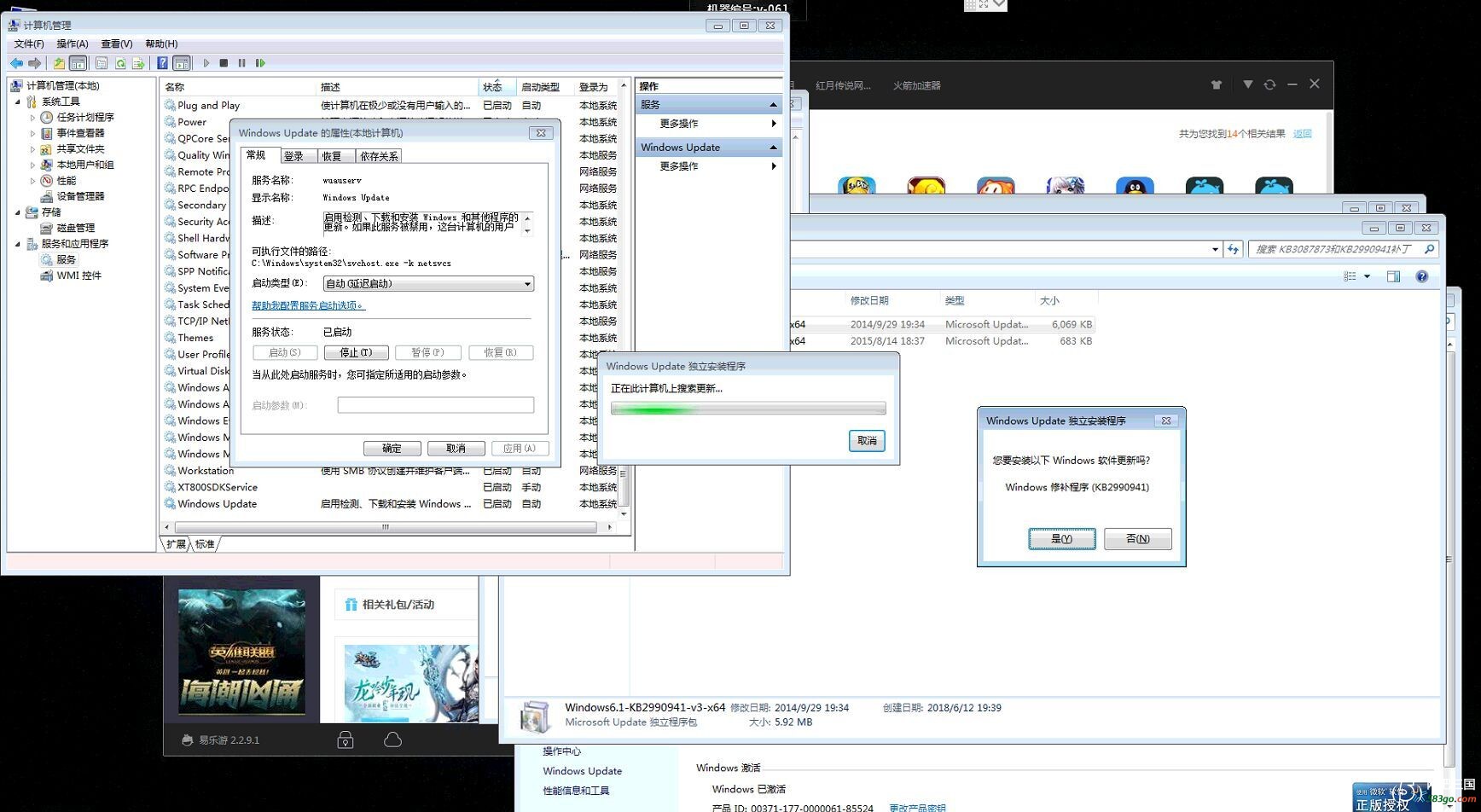Screen dimensions: 1481x812
Task: Click the green Refresh toolbar icon
Action: point(120,63)
